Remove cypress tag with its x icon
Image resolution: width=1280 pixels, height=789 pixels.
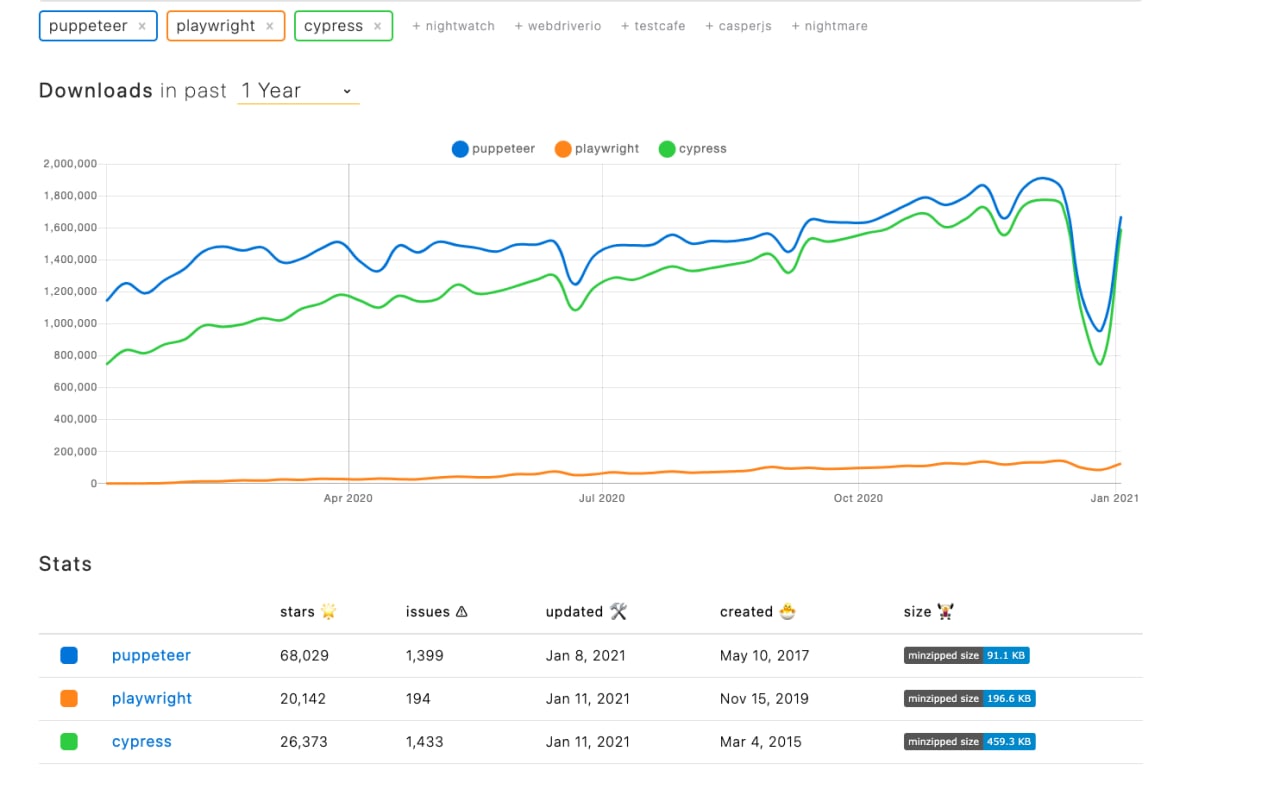pos(377,26)
